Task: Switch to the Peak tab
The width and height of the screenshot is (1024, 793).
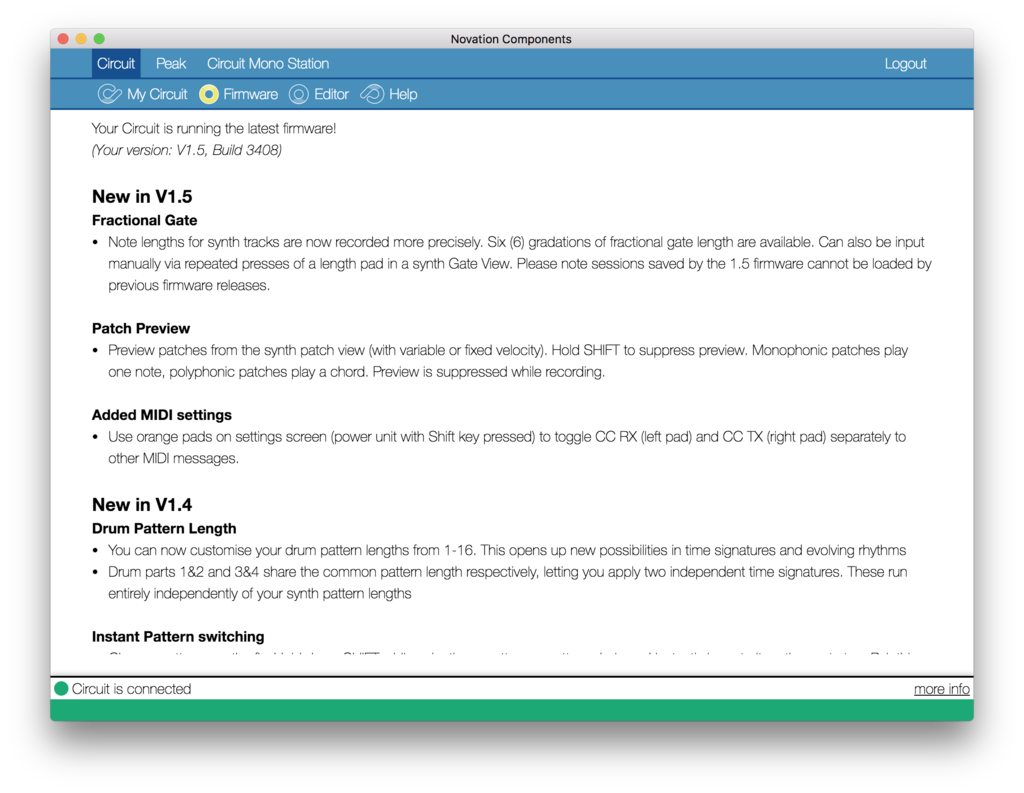Action: coord(170,63)
